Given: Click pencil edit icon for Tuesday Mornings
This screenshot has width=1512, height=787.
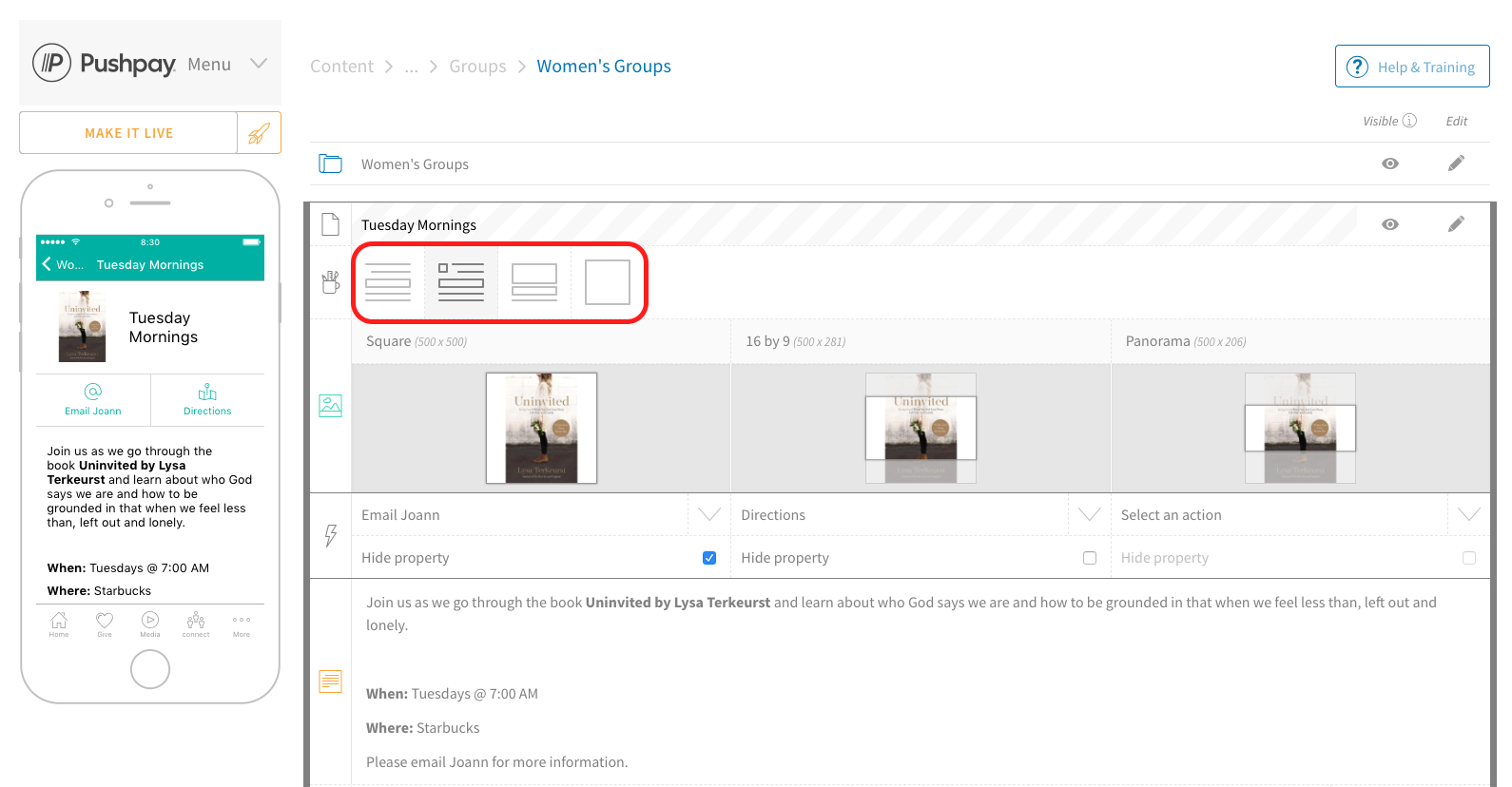Looking at the screenshot, I should (x=1456, y=224).
